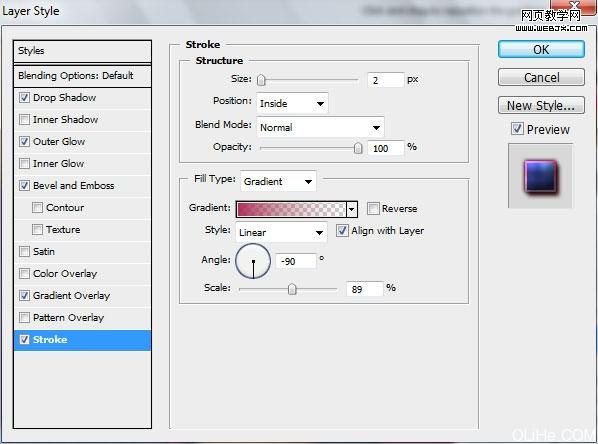Open the Fill Type dropdown
The height and width of the screenshot is (444, 598).
pos(278,182)
